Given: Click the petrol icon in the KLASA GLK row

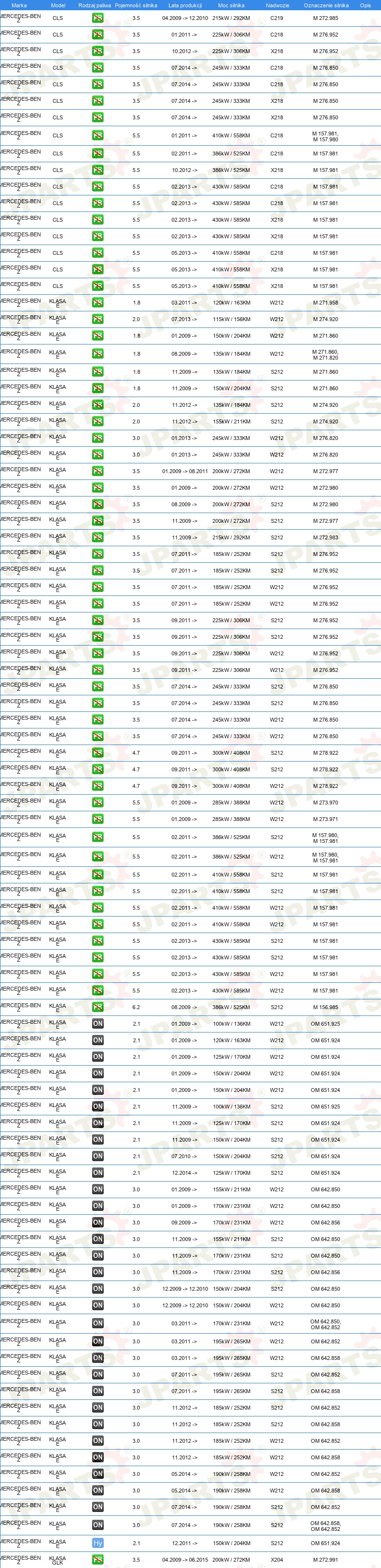Looking at the screenshot, I should [97, 1560].
